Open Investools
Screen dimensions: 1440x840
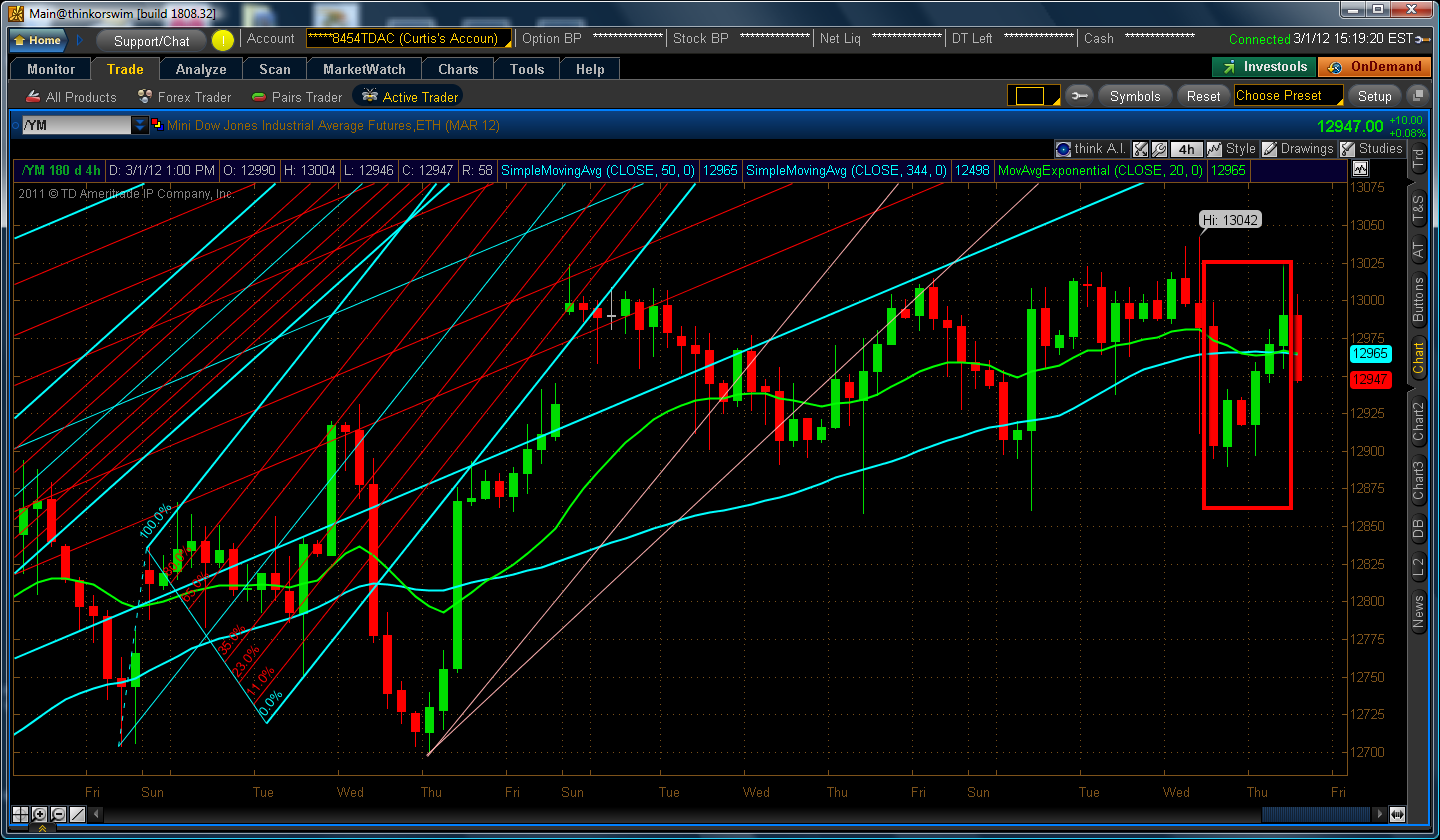coord(1264,67)
